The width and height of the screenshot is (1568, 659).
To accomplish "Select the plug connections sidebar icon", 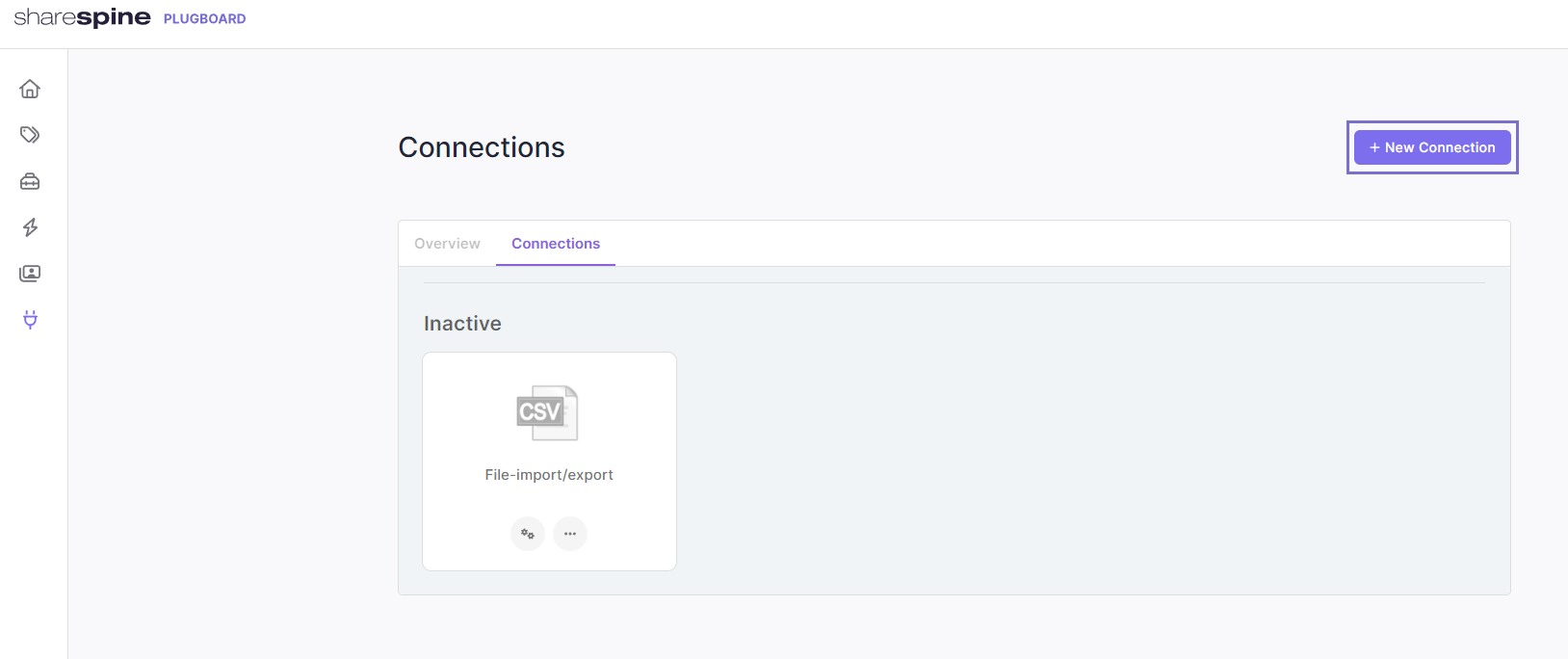I will [30, 320].
